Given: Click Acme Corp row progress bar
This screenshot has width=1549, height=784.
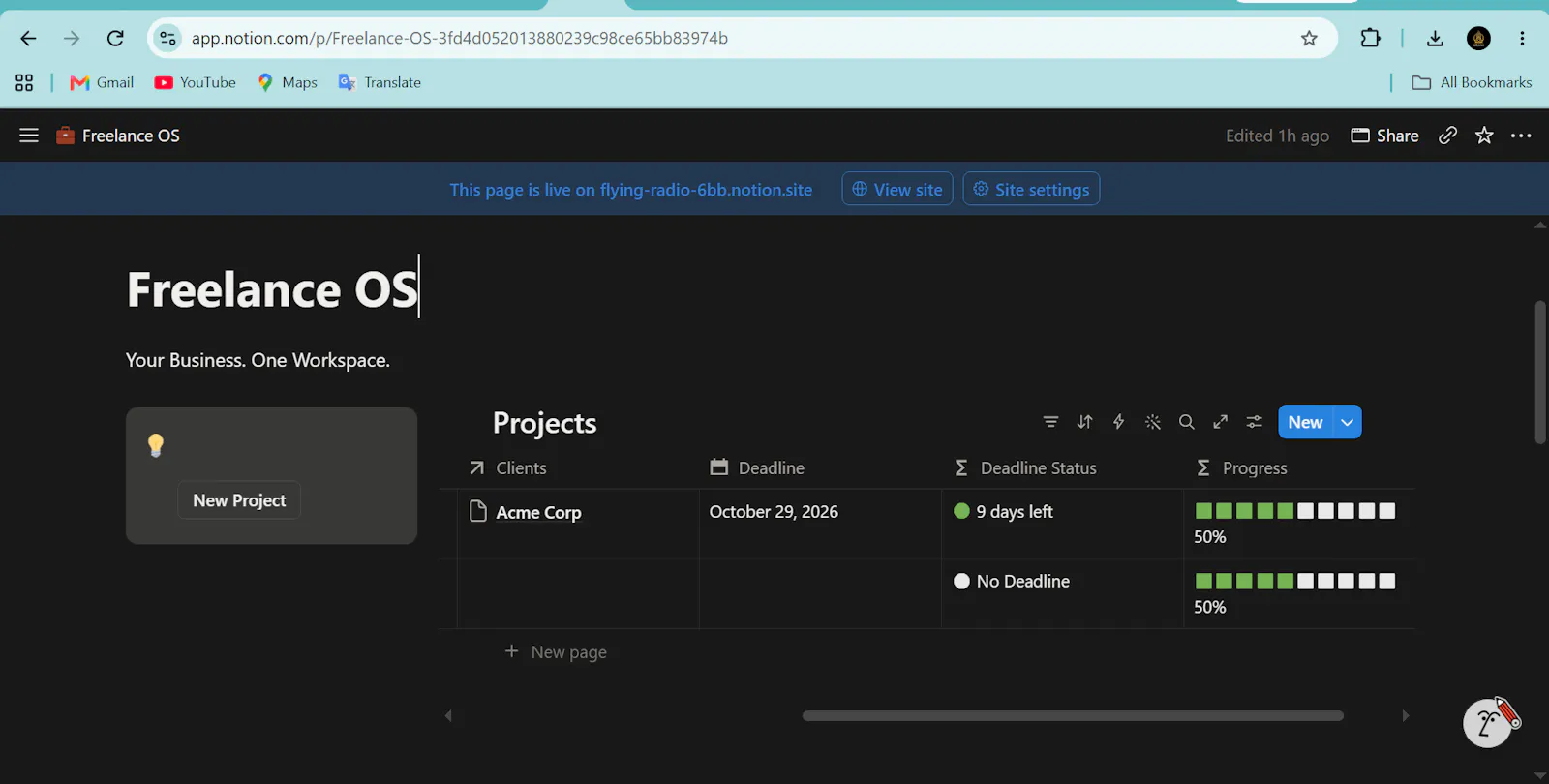Looking at the screenshot, I should [x=1295, y=511].
